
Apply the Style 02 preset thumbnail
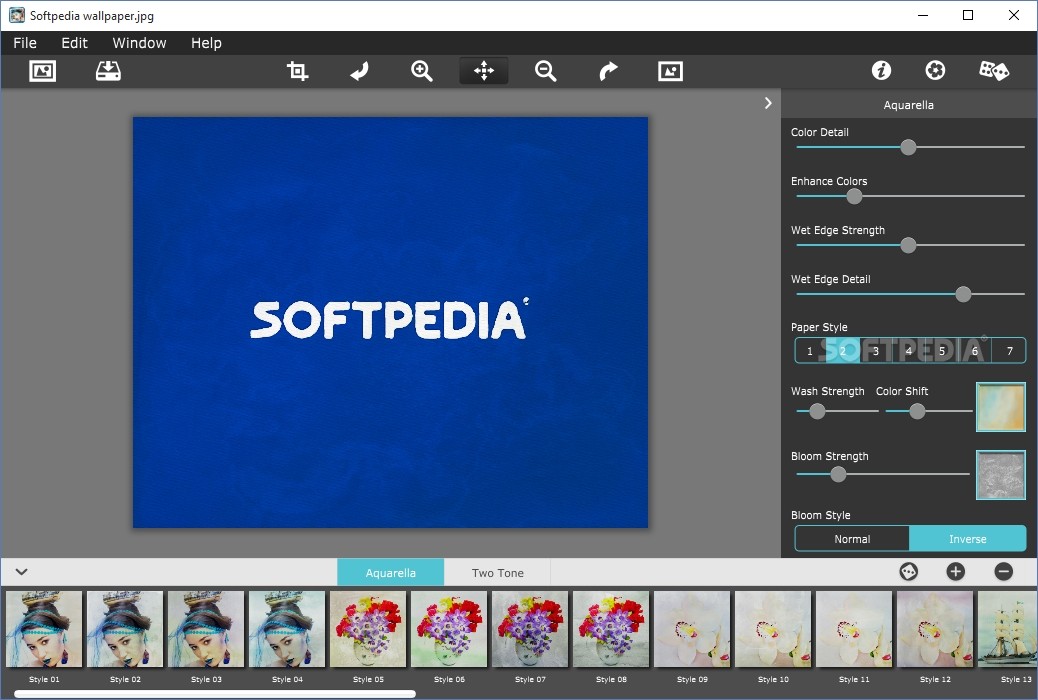(125, 629)
